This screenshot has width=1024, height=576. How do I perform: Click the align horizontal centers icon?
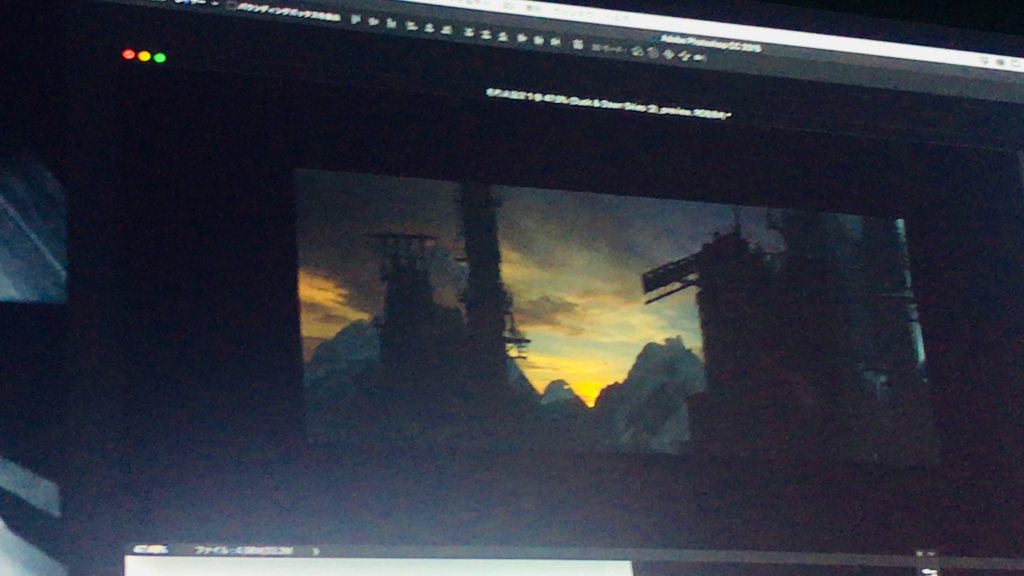[429, 27]
